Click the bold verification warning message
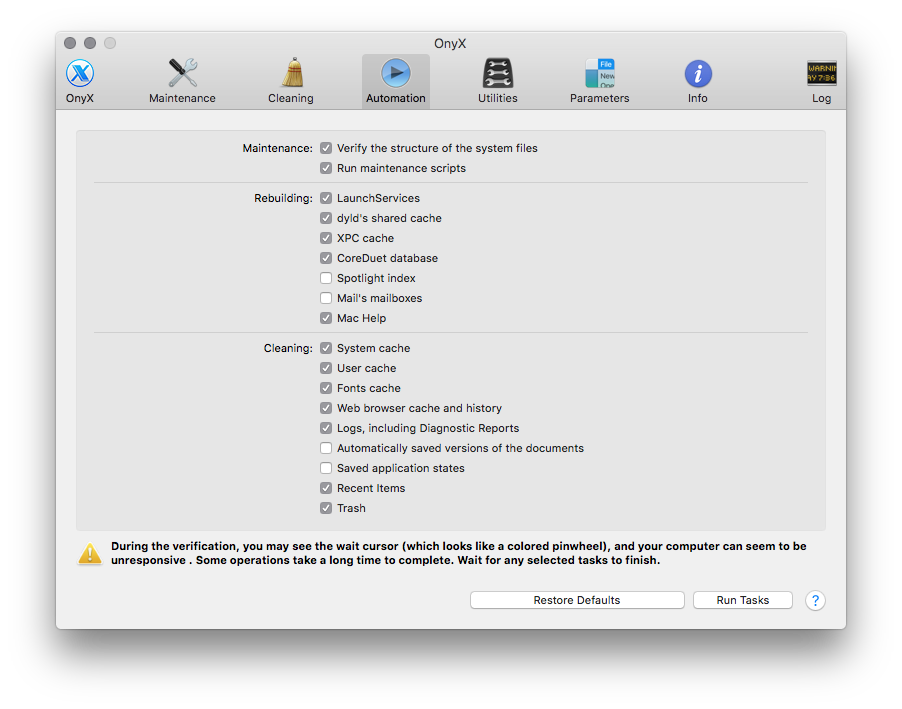Image resolution: width=902 pixels, height=709 pixels. (458, 553)
